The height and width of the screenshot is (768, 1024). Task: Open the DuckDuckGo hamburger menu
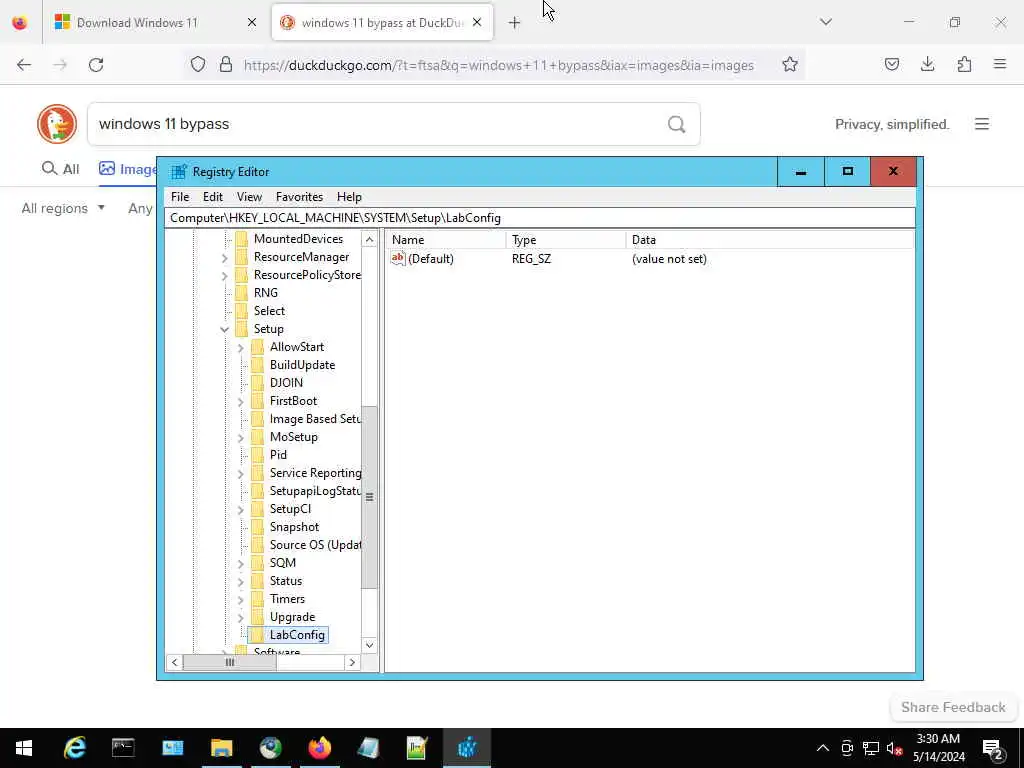[982, 124]
